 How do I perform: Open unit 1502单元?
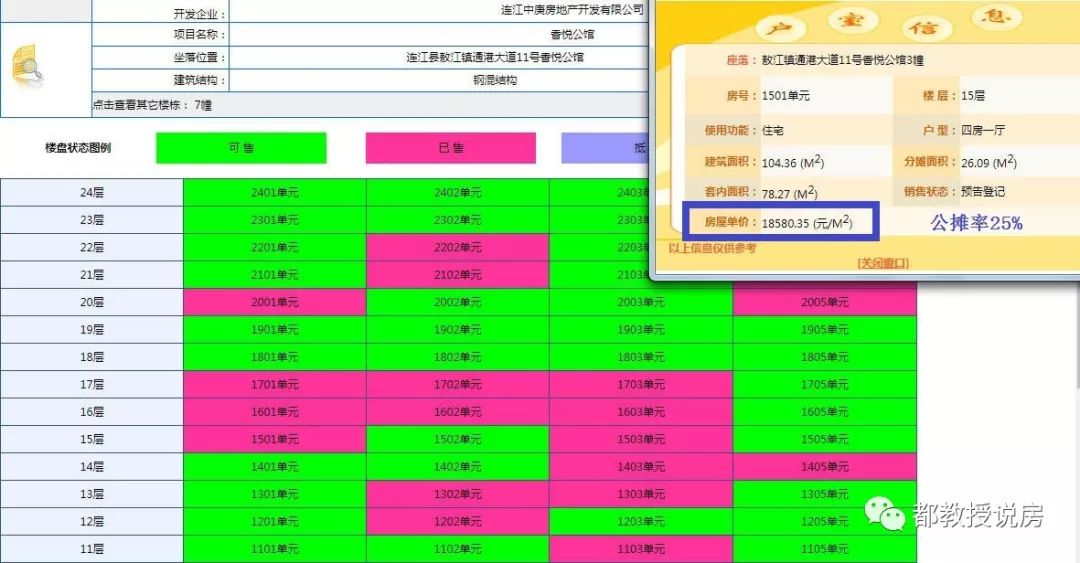pyautogui.click(x=457, y=440)
